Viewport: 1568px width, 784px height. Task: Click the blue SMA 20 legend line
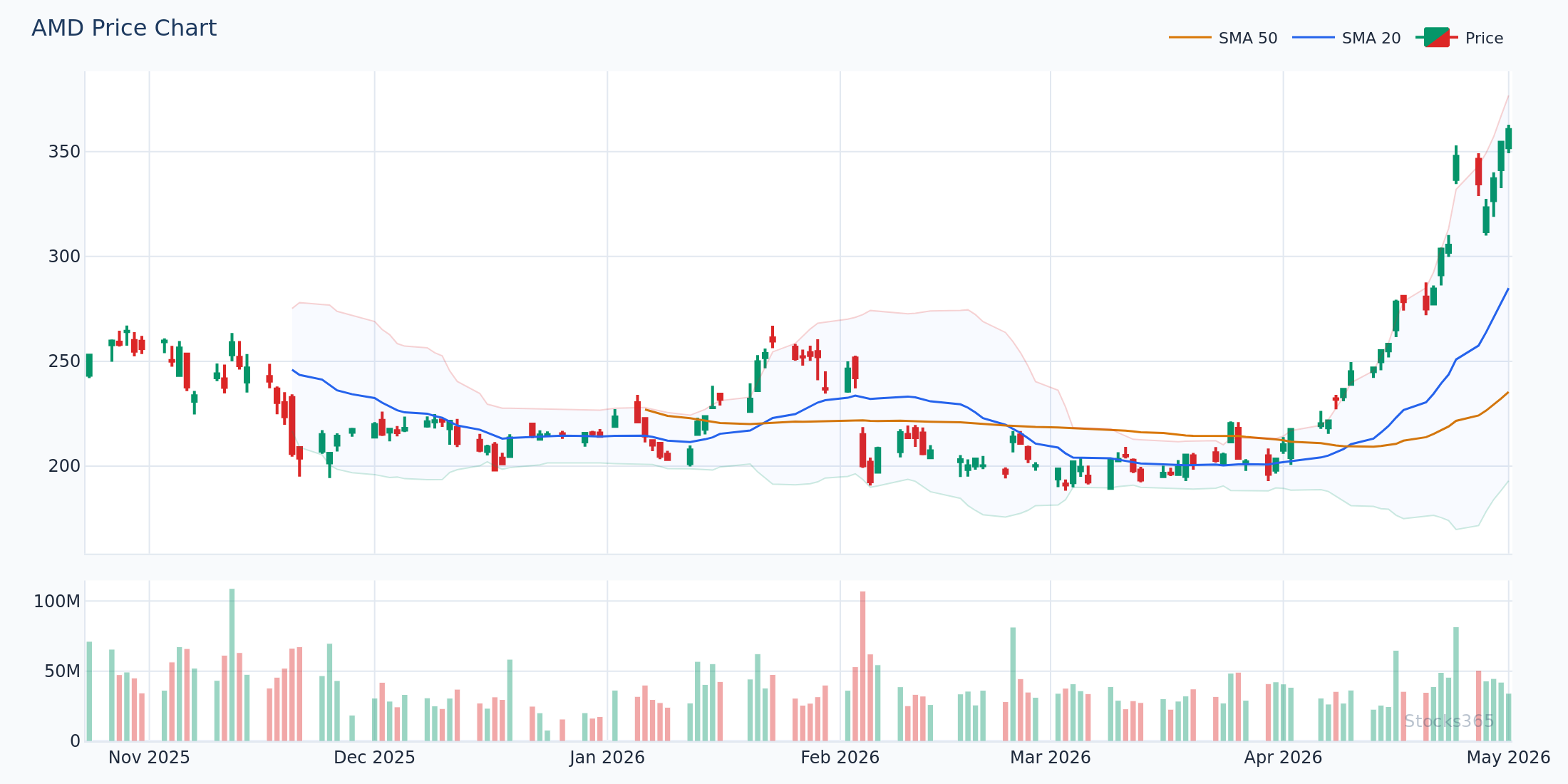click(x=1314, y=38)
